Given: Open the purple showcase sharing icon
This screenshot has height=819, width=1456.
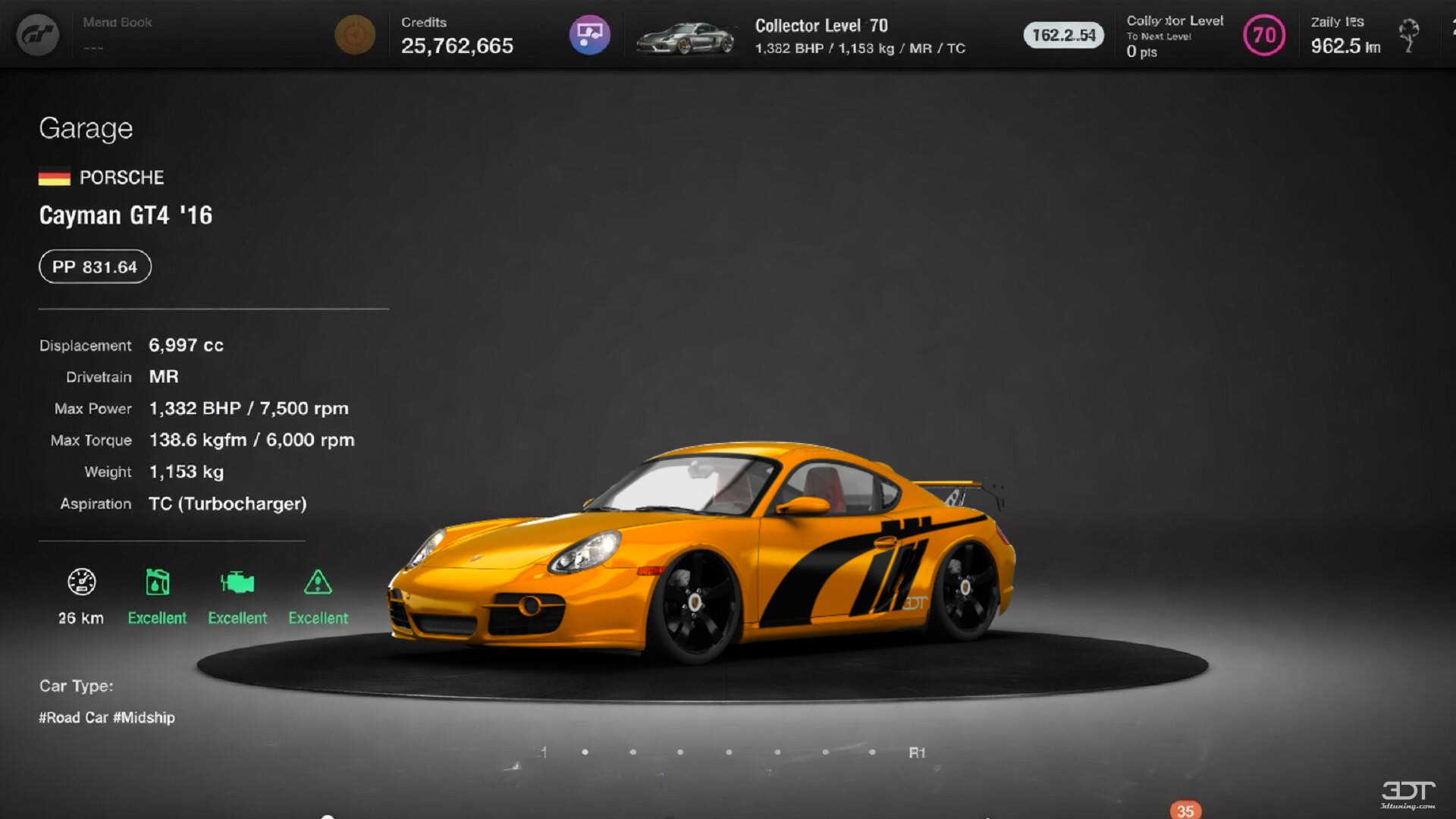Looking at the screenshot, I should (589, 34).
